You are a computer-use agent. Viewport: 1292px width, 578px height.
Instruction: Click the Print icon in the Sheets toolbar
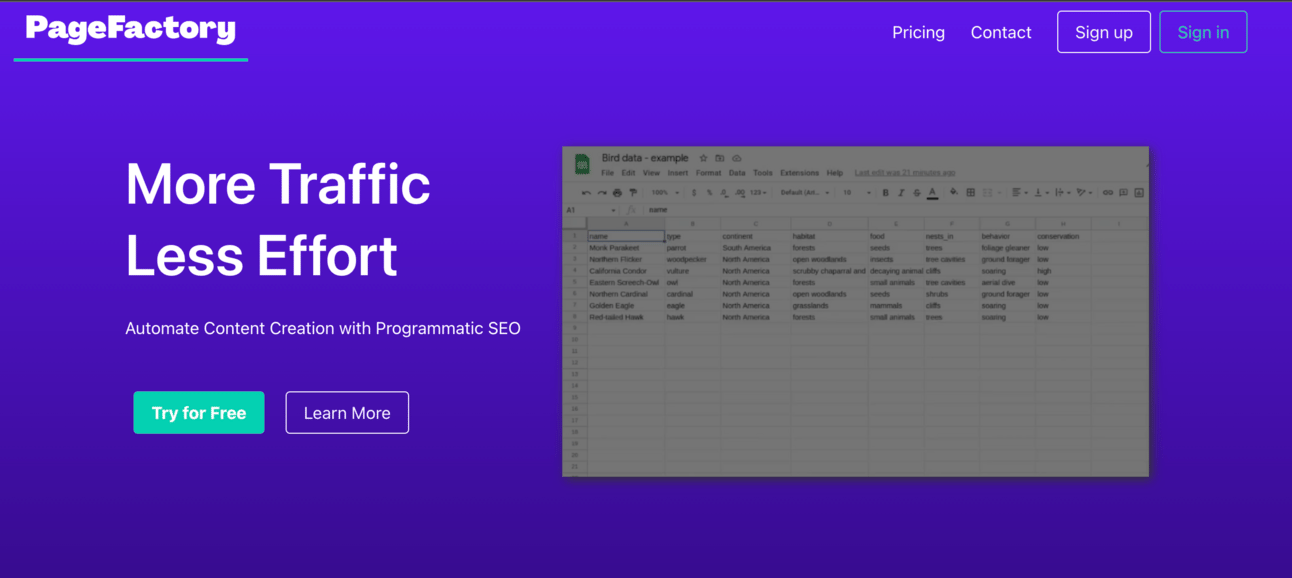click(617, 193)
